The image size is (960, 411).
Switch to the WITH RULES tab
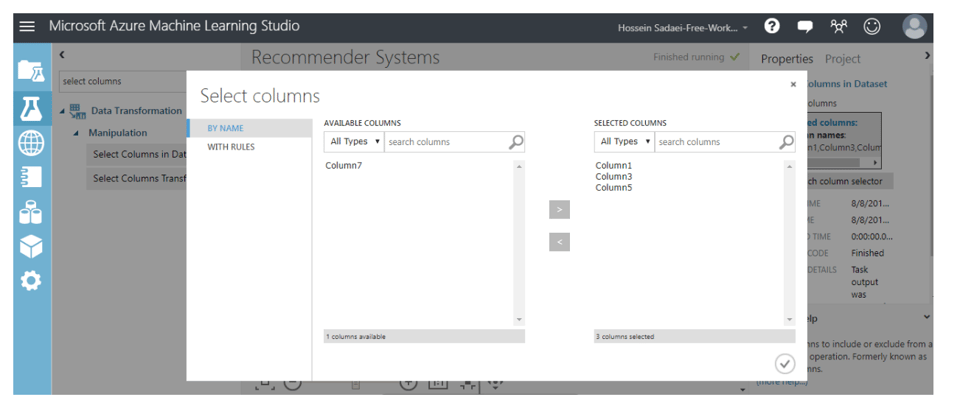[x=231, y=147]
